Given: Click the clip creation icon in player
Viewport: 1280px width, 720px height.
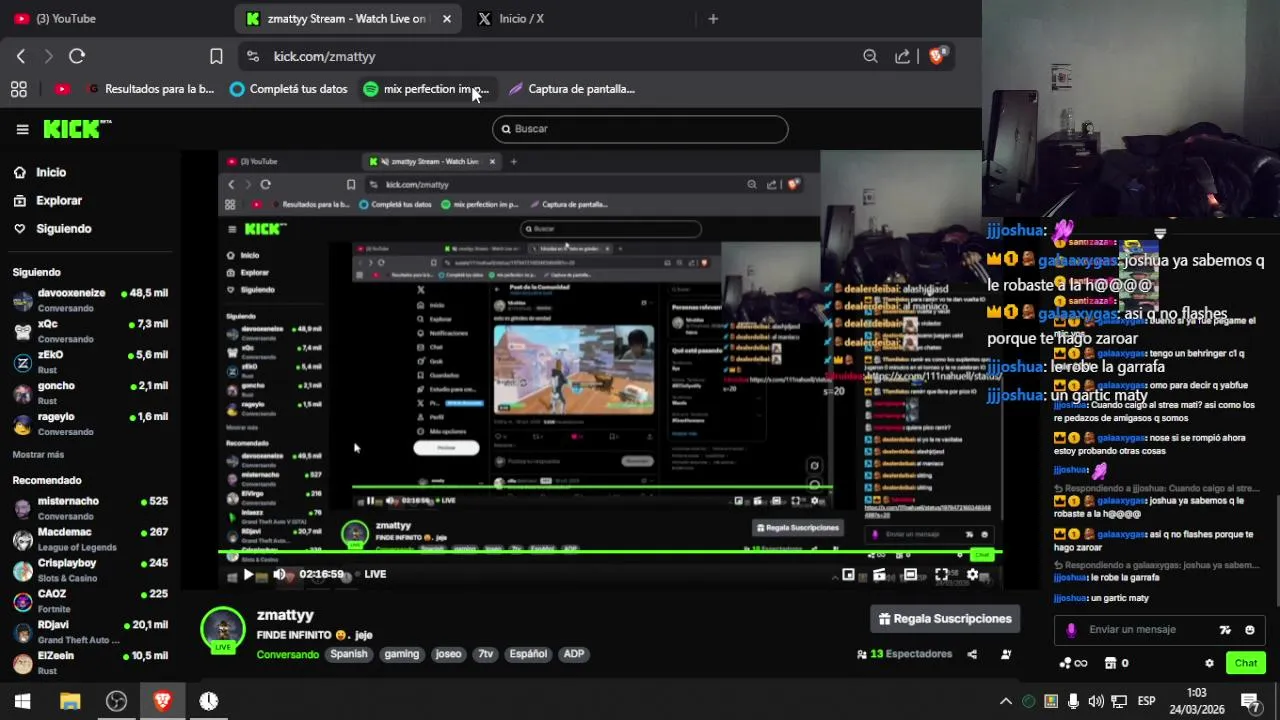Looking at the screenshot, I should (x=879, y=574).
